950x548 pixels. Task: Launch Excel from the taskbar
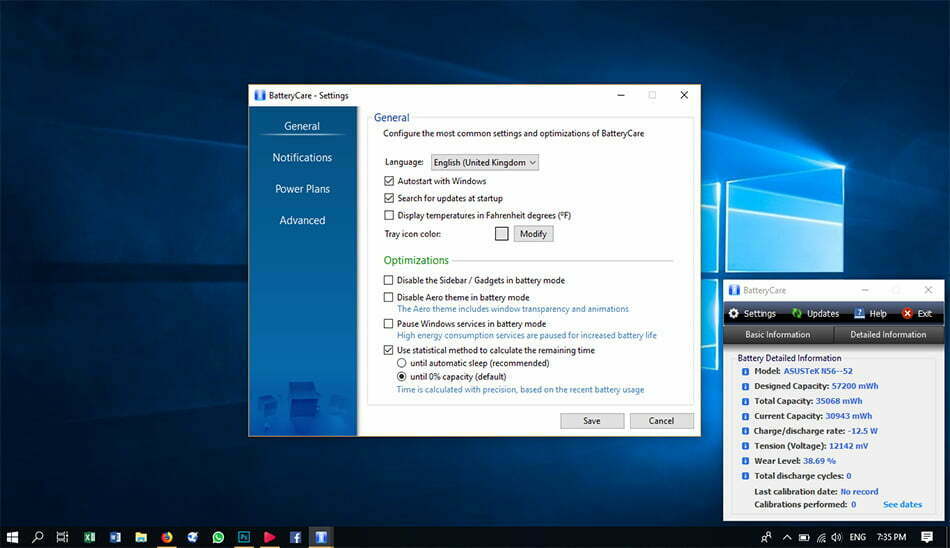90,537
